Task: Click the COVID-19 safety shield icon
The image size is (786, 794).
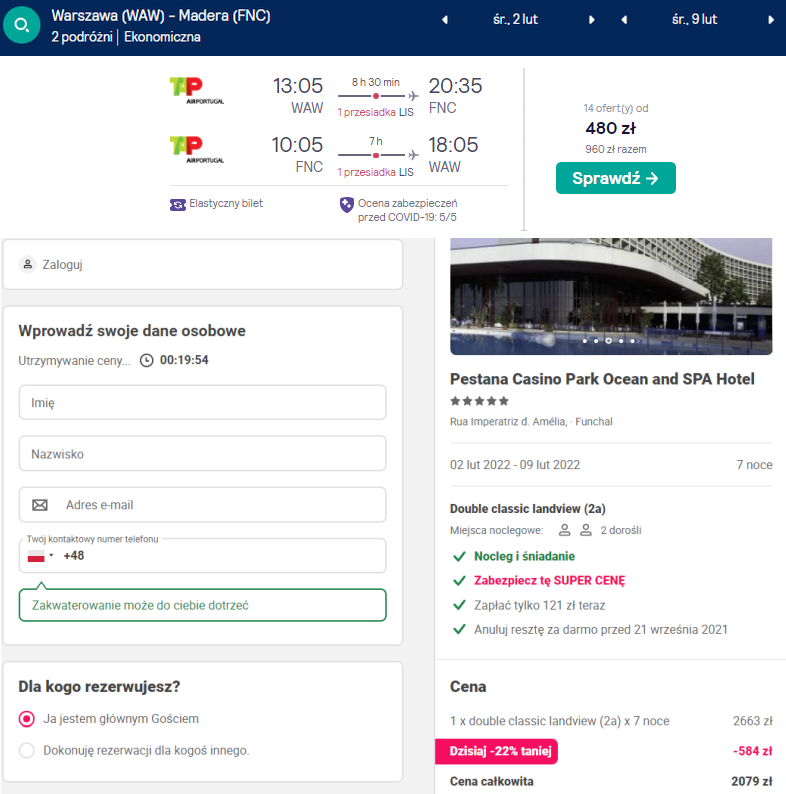Action: [x=347, y=204]
